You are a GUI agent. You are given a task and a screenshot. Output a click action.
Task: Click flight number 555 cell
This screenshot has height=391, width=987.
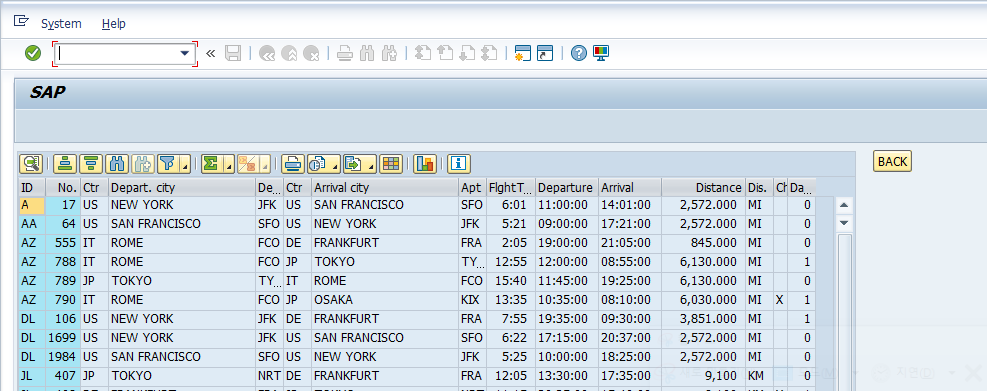tap(63, 243)
